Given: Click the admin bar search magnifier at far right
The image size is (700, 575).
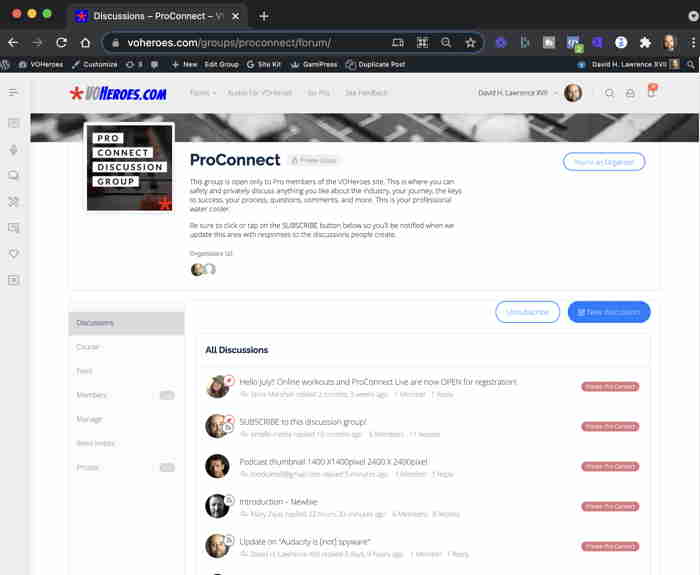Looking at the screenshot, I should point(691,65).
